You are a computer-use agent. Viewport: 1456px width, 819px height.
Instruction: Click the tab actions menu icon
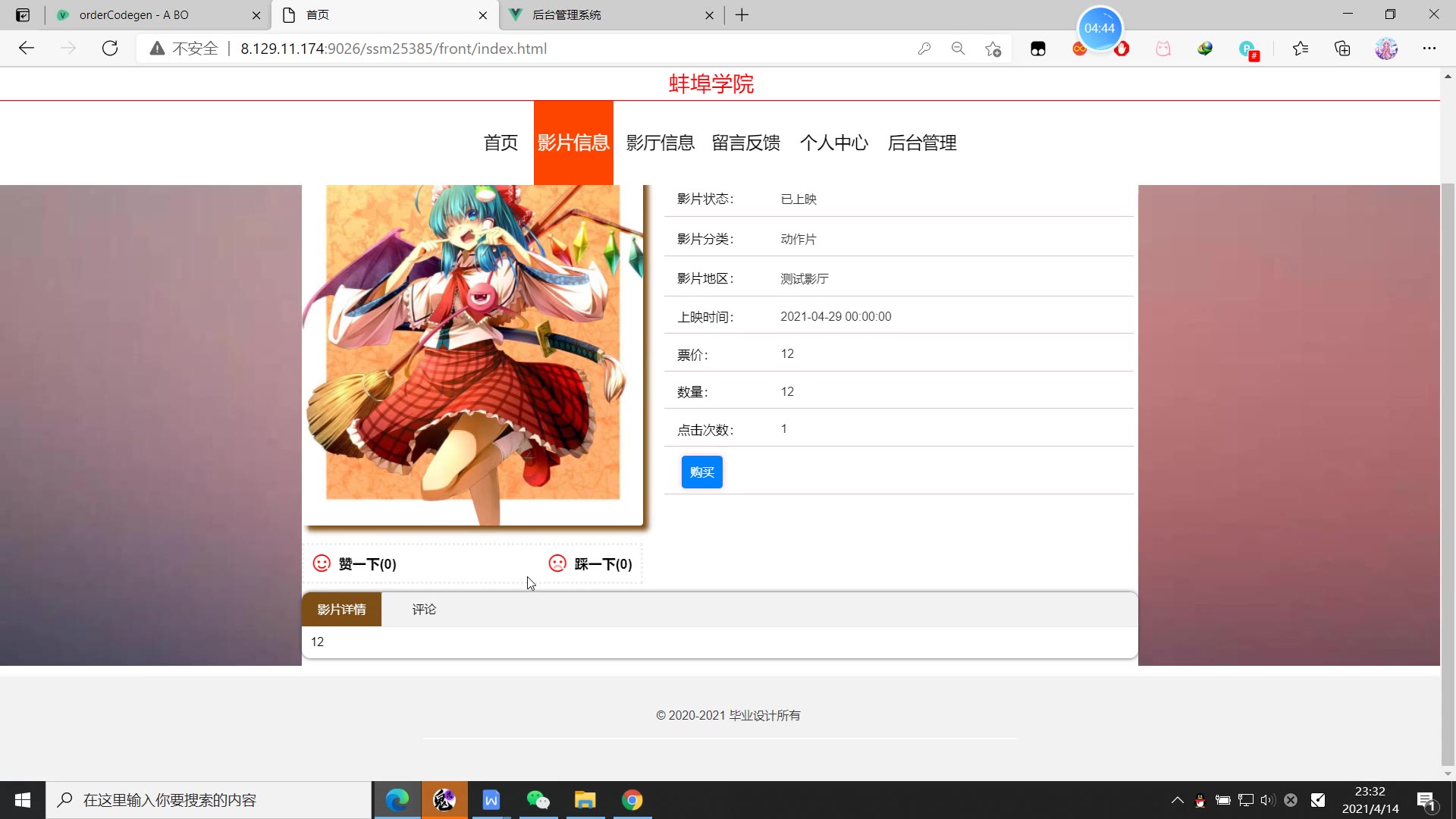(23, 15)
